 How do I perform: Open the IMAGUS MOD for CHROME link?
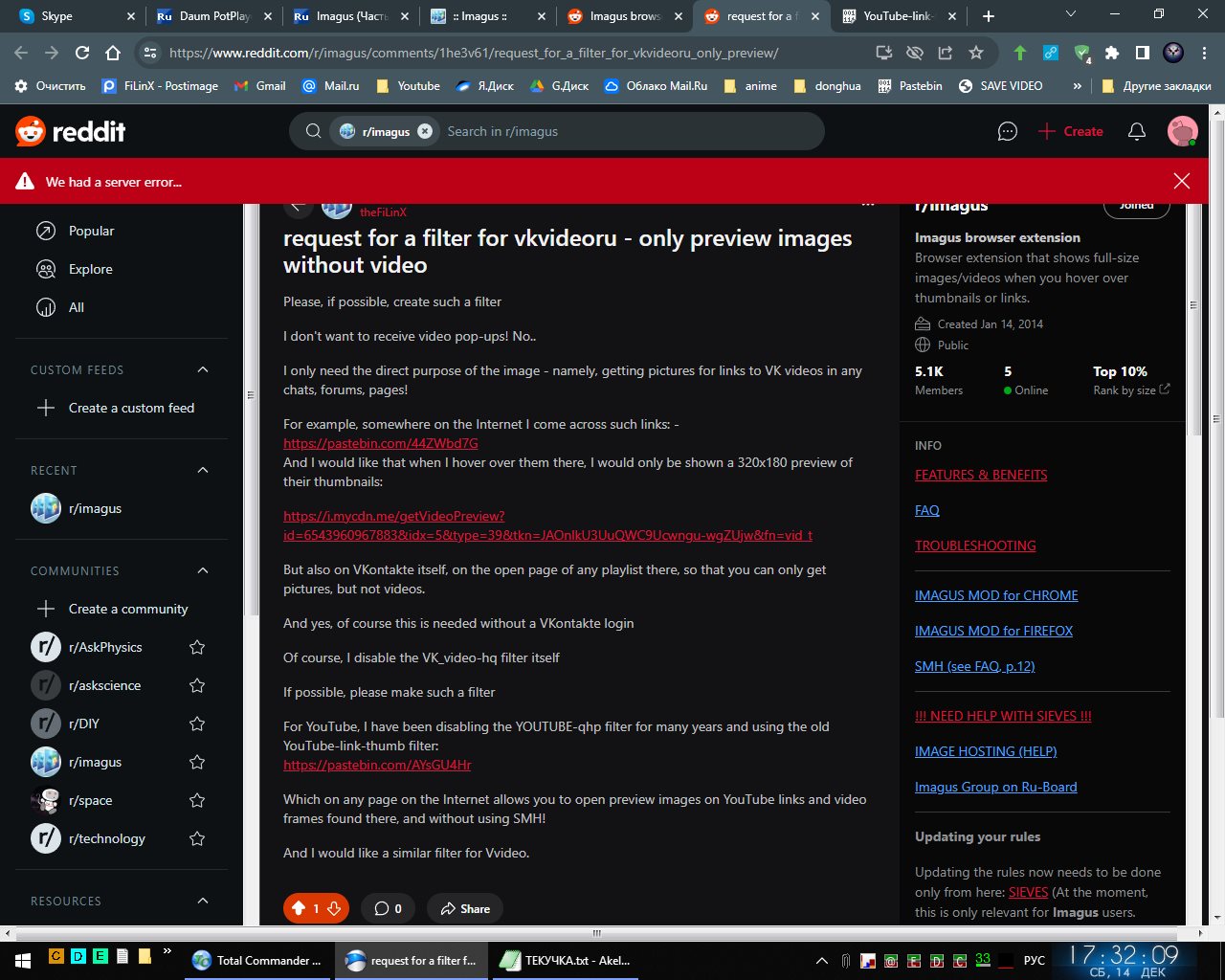click(x=996, y=595)
